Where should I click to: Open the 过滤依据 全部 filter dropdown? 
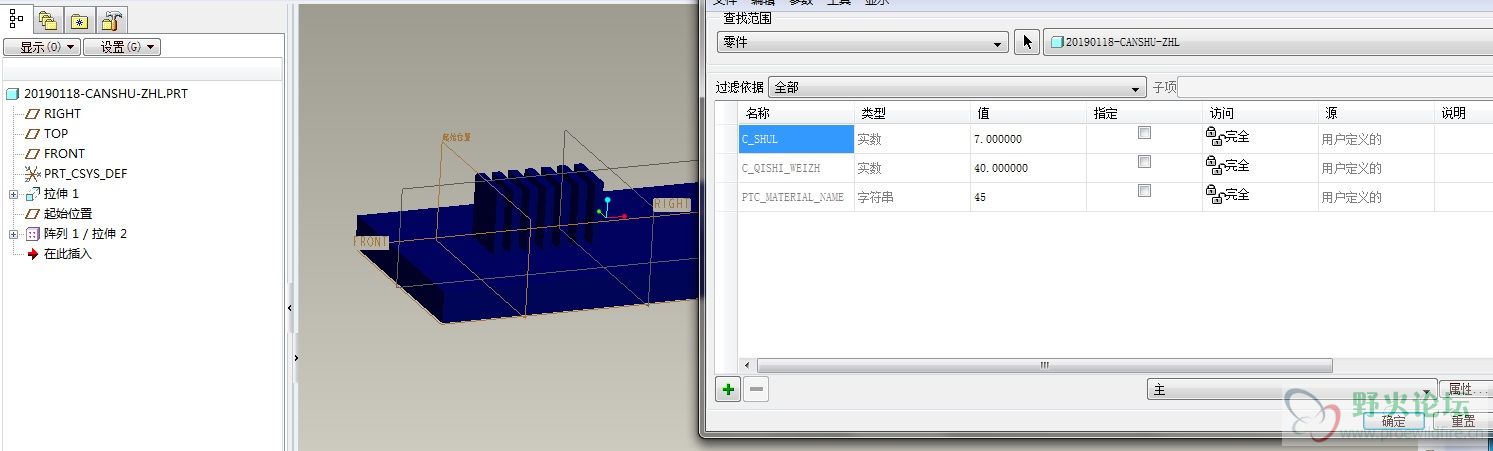(x=956, y=87)
